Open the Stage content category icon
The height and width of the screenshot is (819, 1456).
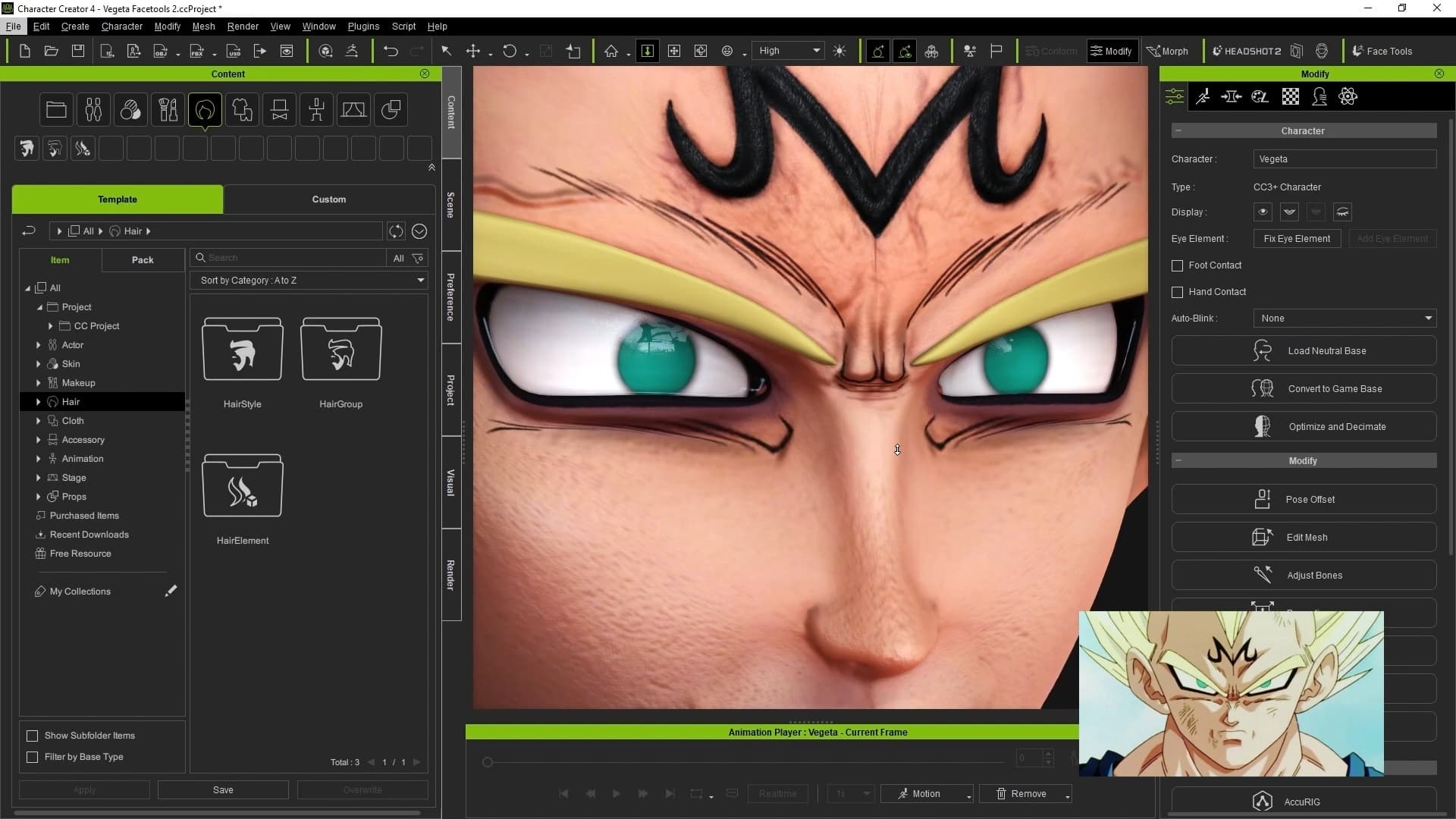click(x=353, y=110)
